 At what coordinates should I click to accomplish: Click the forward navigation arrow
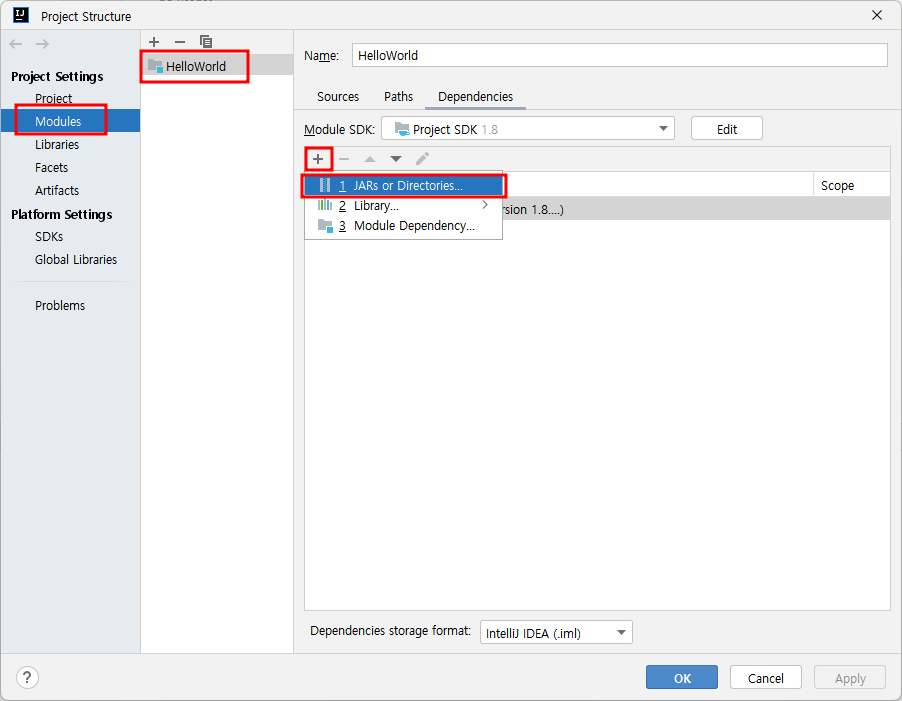(x=43, y=44)
